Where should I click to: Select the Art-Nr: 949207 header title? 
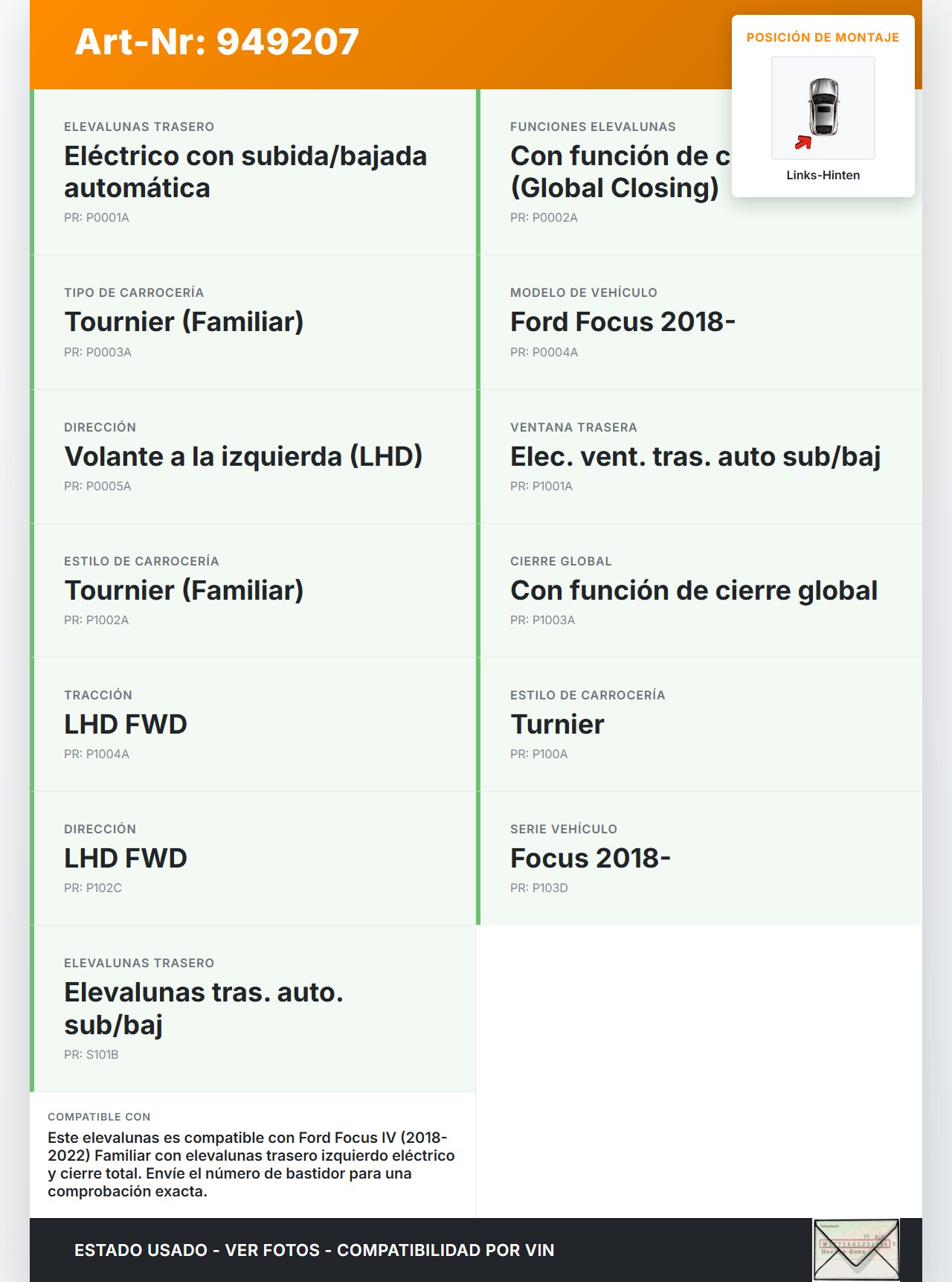point(217,42)
